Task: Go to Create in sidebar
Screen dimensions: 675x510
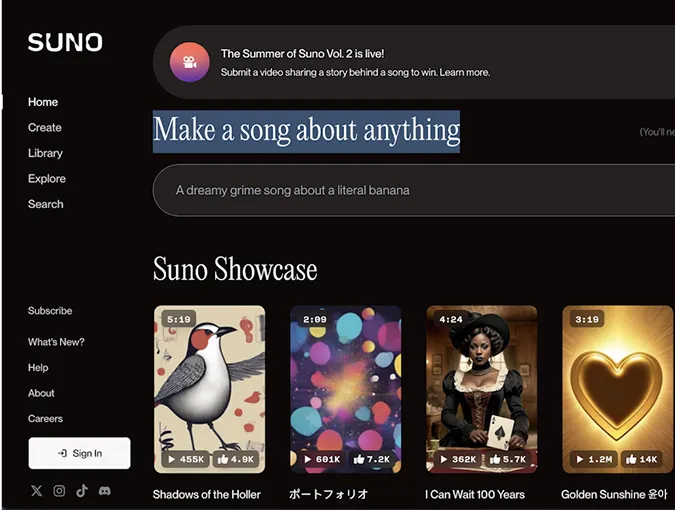Action: [x=45, y=127]
